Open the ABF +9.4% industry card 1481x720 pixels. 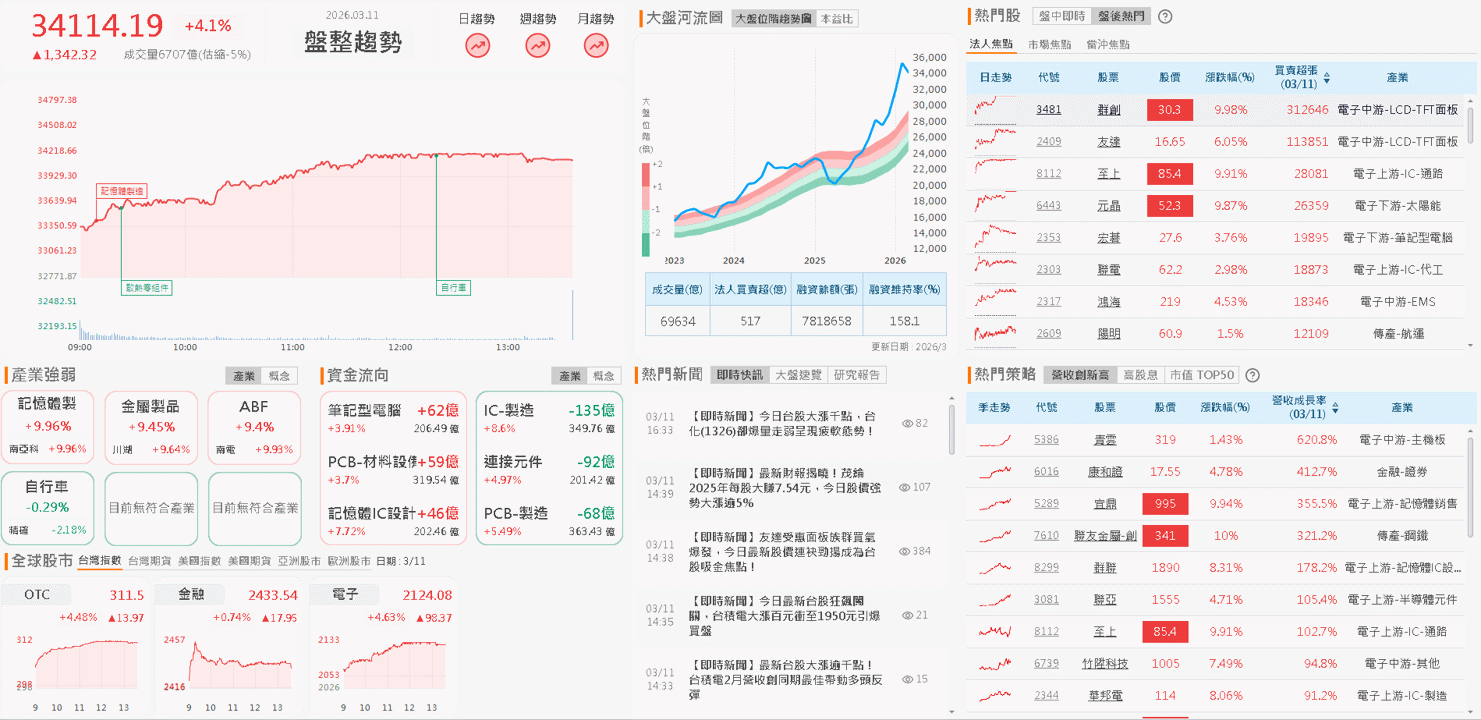click(254, 426)
